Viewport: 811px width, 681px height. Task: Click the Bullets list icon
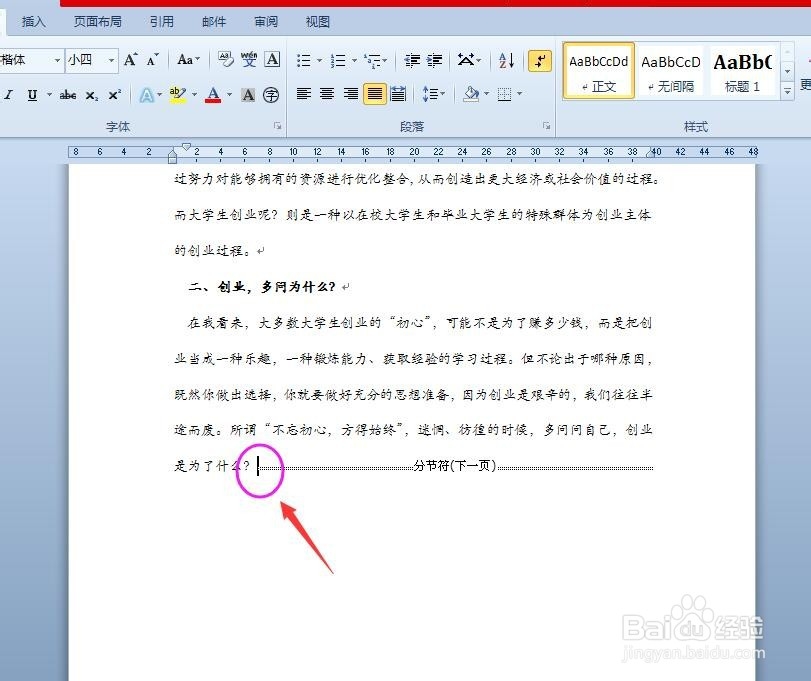click(x=304, y=61)
